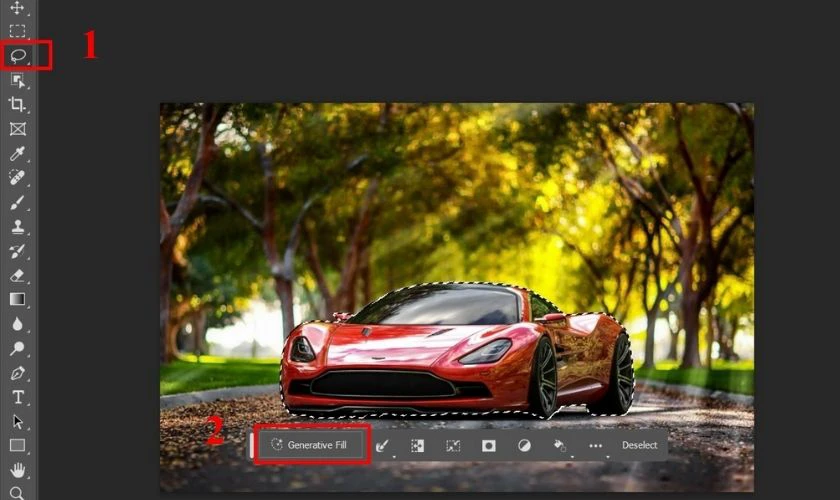Select the Brush tool
Viewport: 840px width, 500px height.
tap(17, 202)
